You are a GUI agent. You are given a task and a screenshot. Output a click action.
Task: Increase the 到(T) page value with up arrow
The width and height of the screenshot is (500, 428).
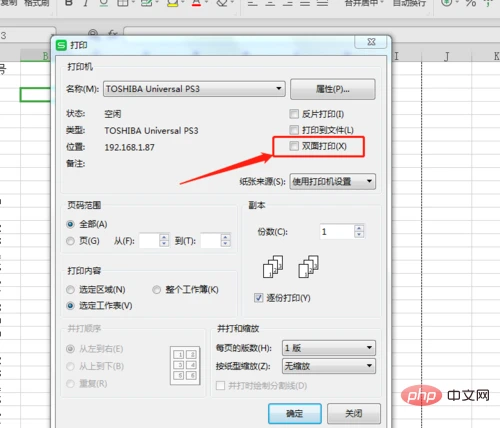pos(226,237)
